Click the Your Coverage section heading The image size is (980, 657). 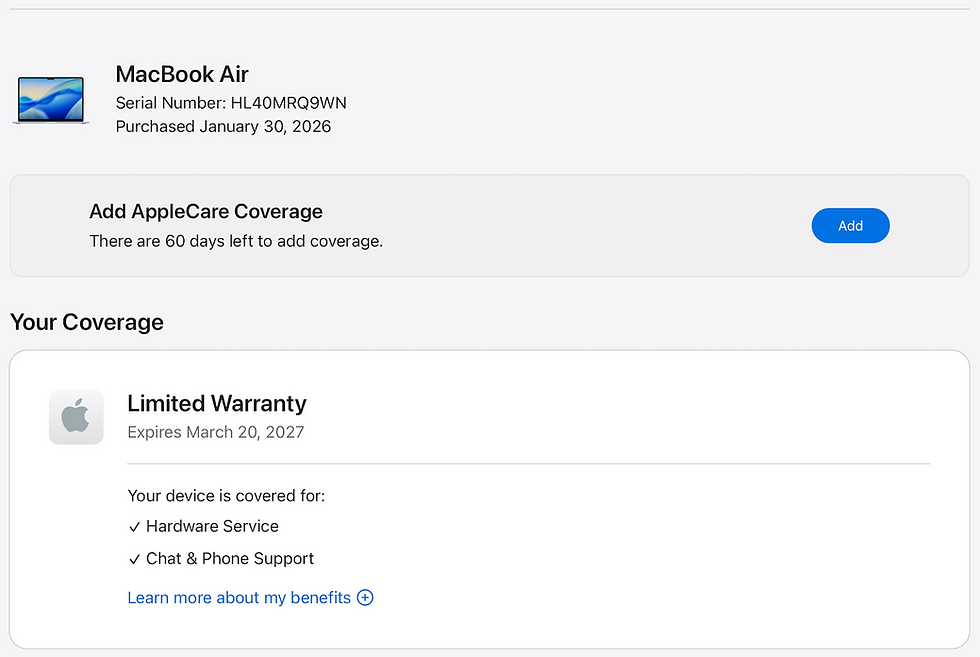[x=87, y=322]
